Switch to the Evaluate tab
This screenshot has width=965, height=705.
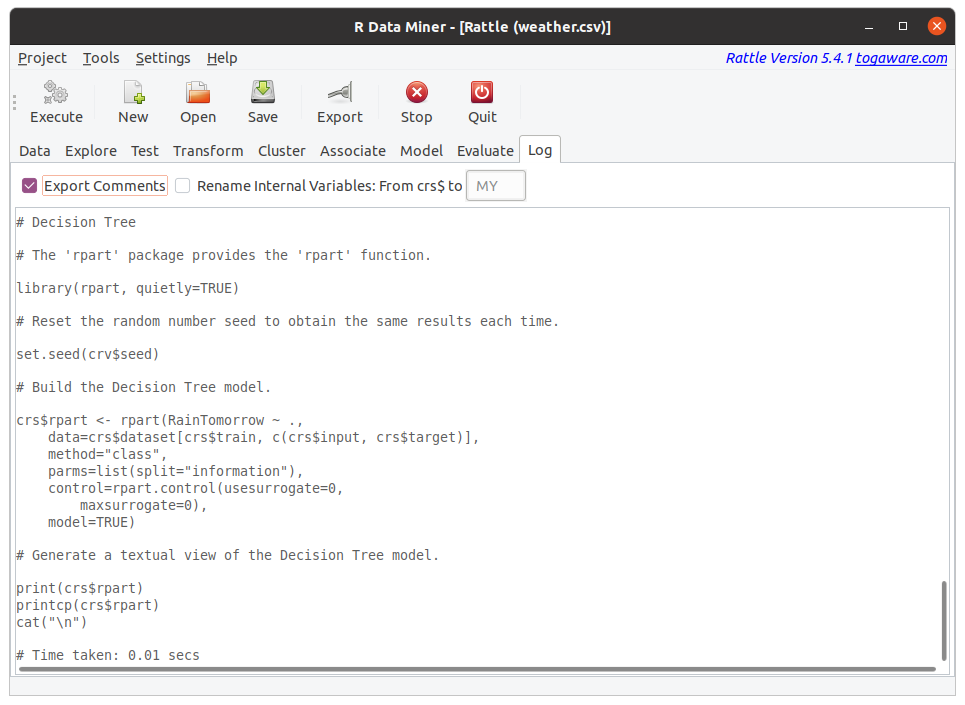pyautogui.click(x=485, y=151)
